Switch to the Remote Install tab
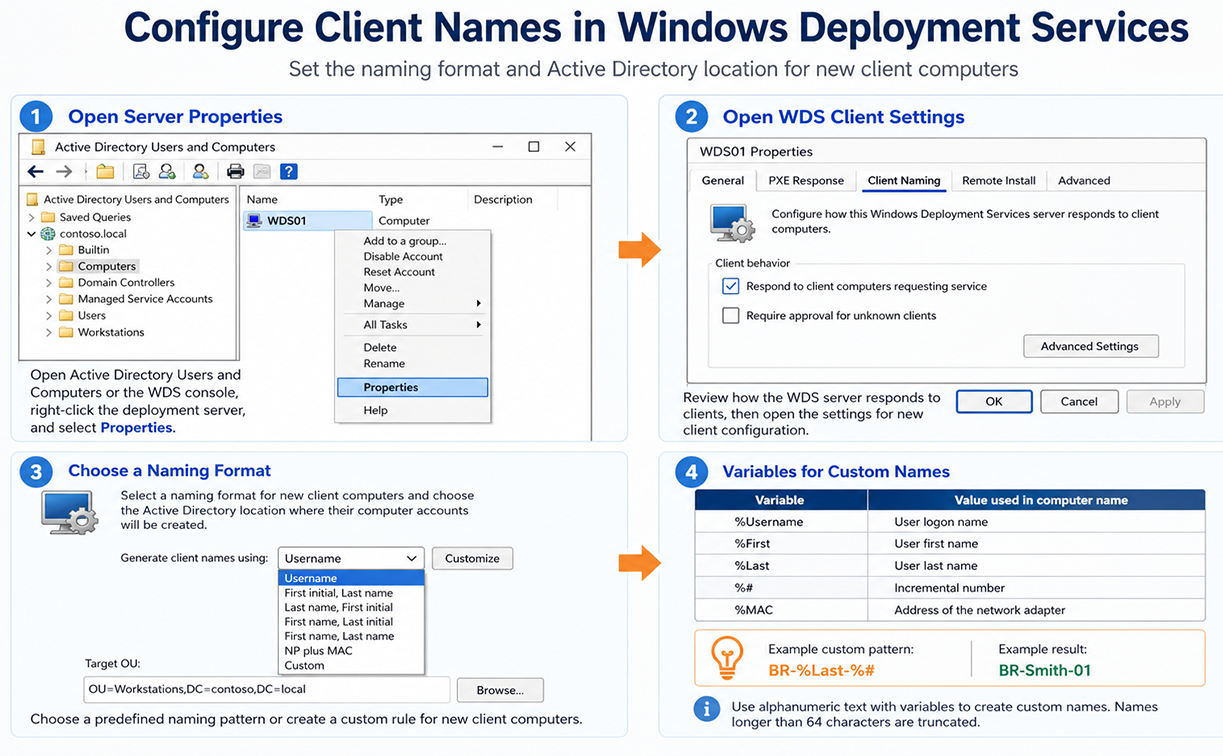This screenshot has height=756, width=1223. [998, 180]
